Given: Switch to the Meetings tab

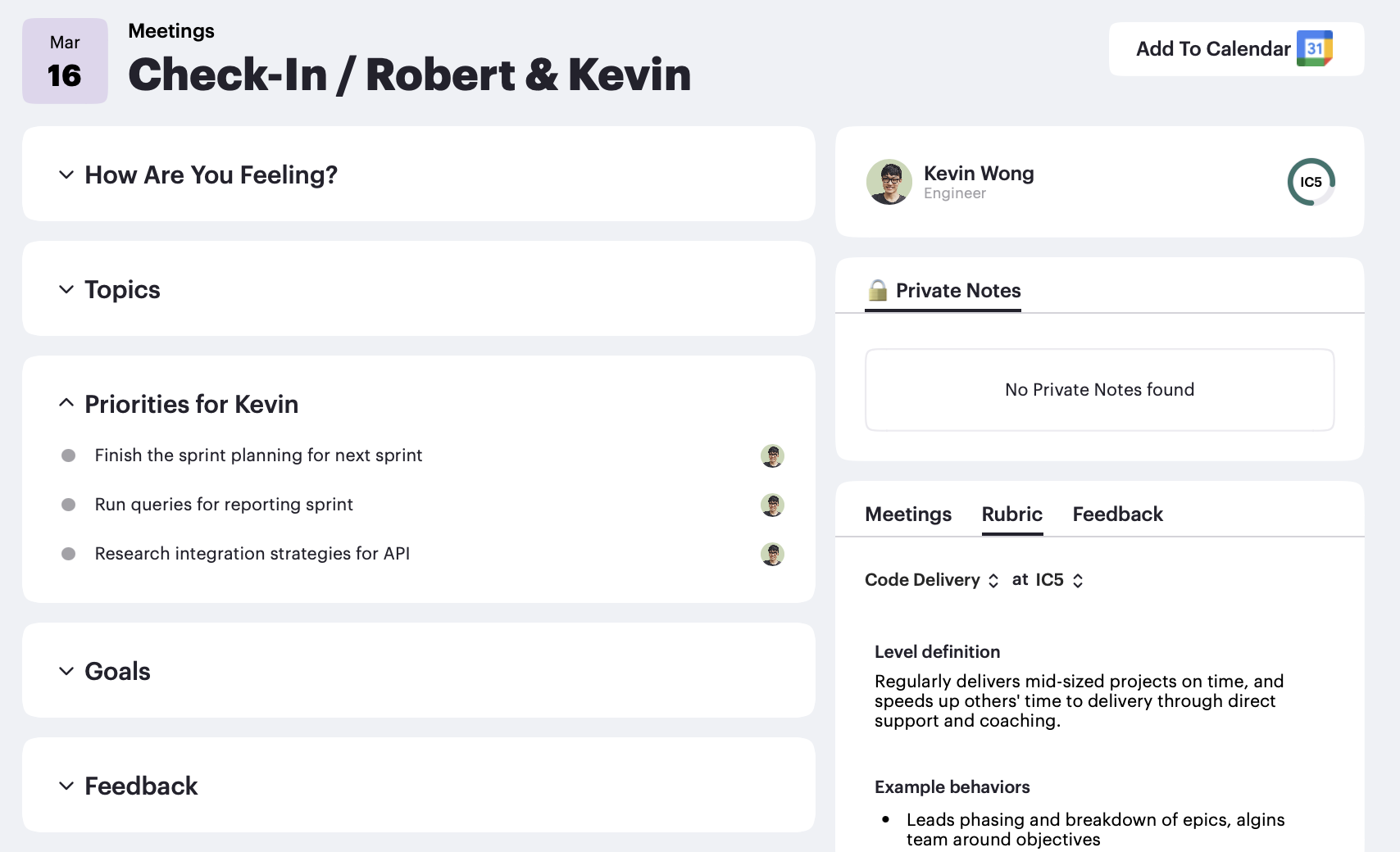Looking at the screenshot, I should click(908, 514).
